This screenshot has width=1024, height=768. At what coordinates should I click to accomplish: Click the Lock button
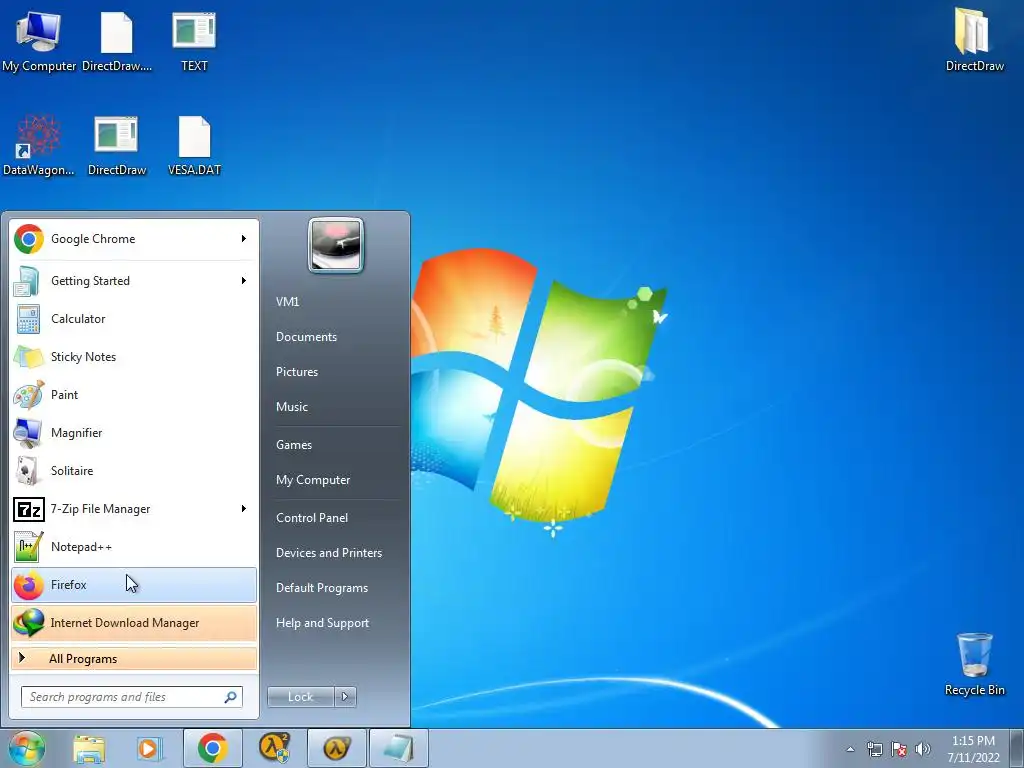click(300, 697)
